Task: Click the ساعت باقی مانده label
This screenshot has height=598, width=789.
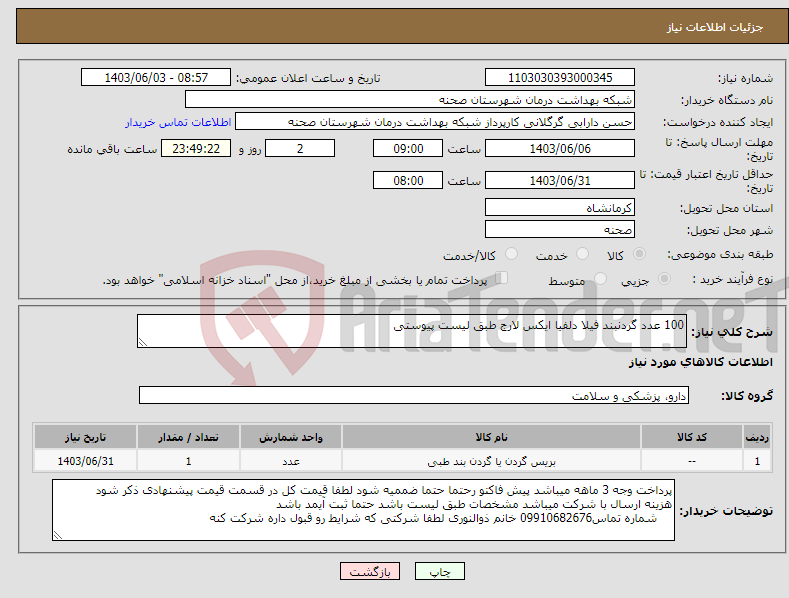Action: point(112,150)
